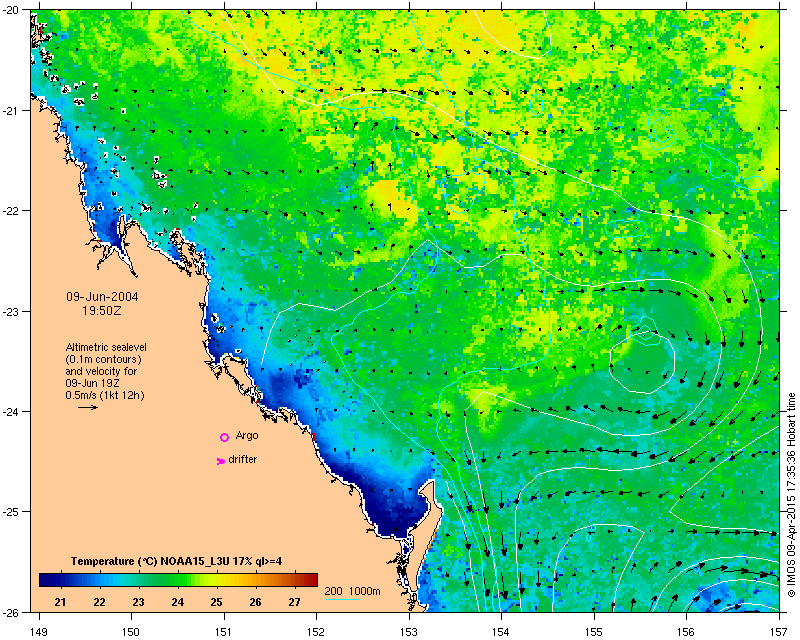Click the latitude label '-25'

(13, 512)
